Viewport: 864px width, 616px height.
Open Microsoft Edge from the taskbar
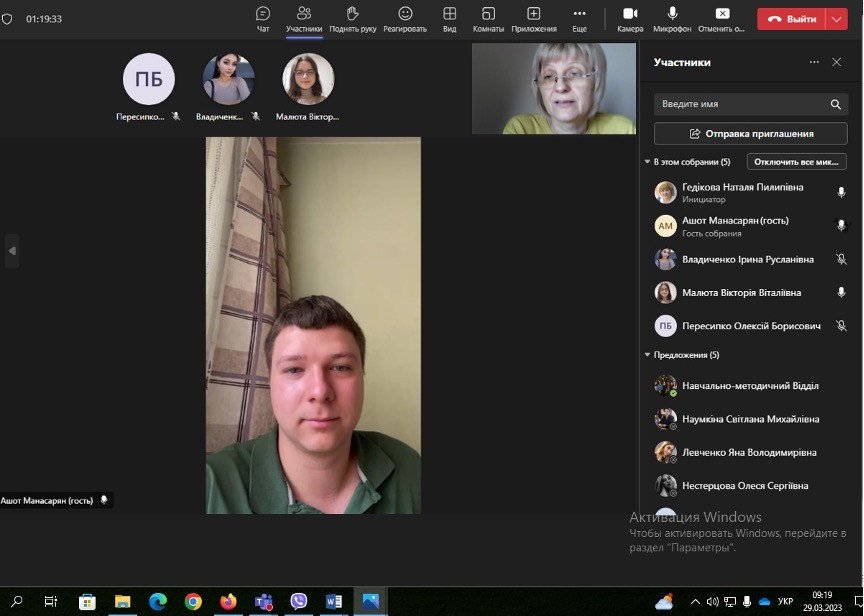[x=158, y=601]
